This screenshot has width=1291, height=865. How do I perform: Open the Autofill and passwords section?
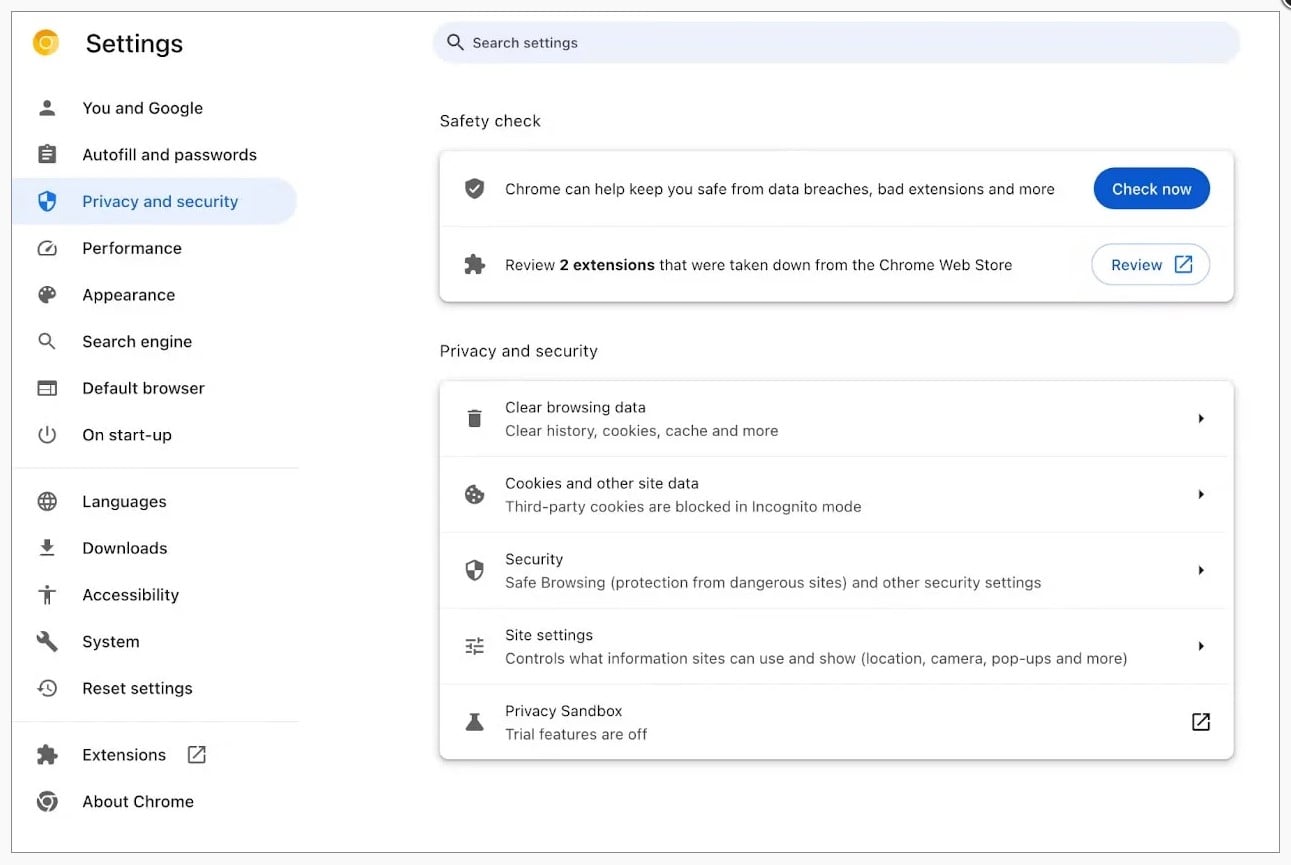(169, 155)
